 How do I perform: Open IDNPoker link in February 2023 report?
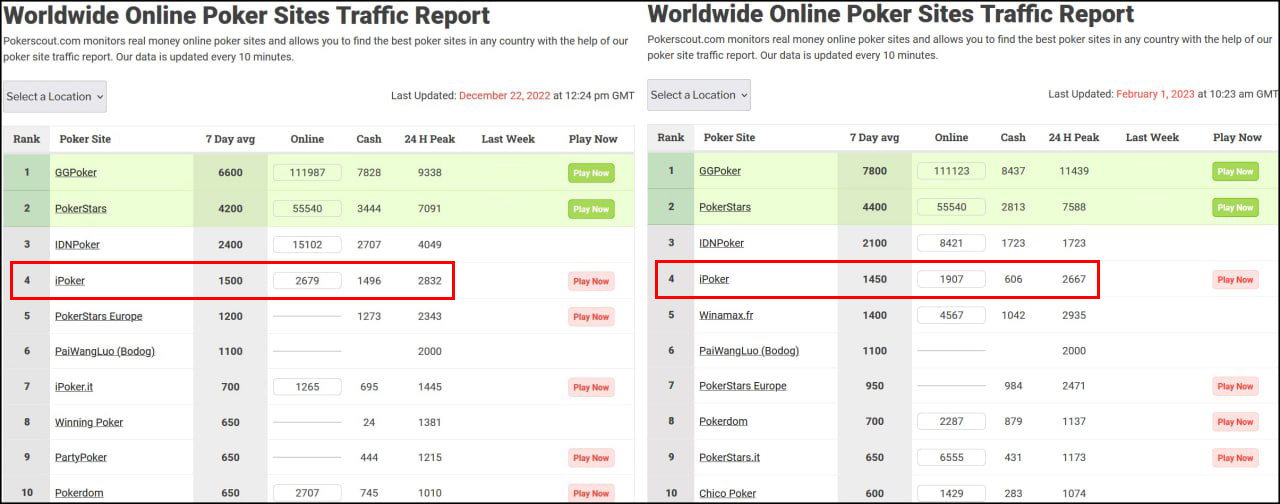pyautogui.click(x=721, y=243)
